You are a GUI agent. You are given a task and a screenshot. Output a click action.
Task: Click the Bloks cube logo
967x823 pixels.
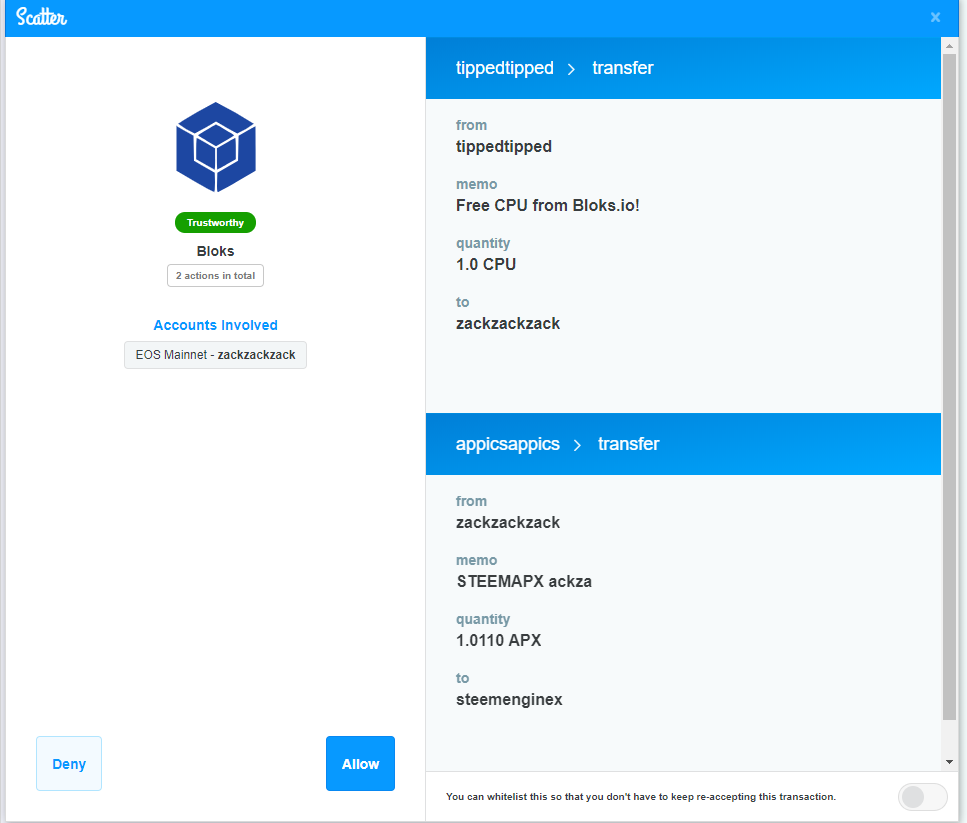216,147
